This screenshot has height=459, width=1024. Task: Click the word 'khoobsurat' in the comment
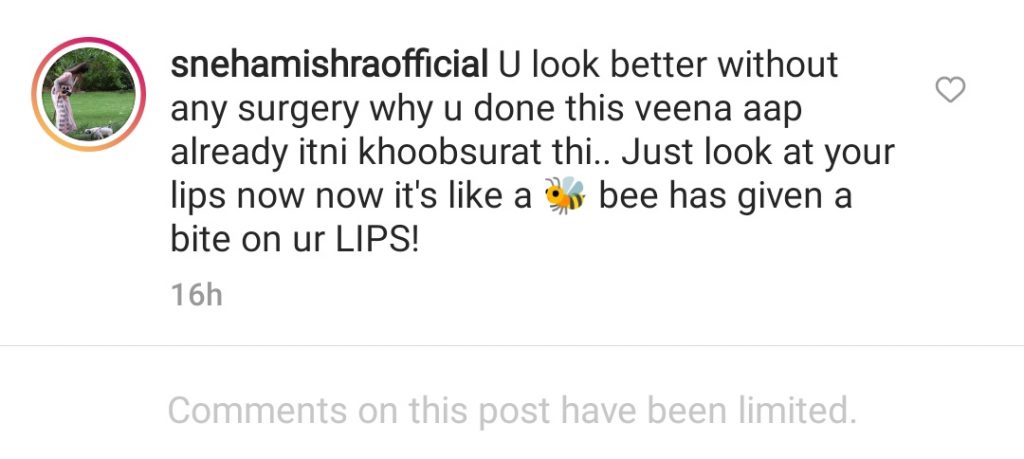point(447,153)
